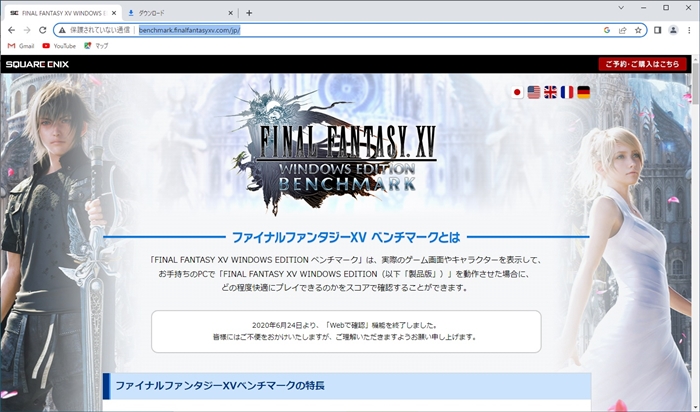Open the マップ bookmark
Image resolution: width=700 pixels, height=412 pixels.
tap(96, 46)
